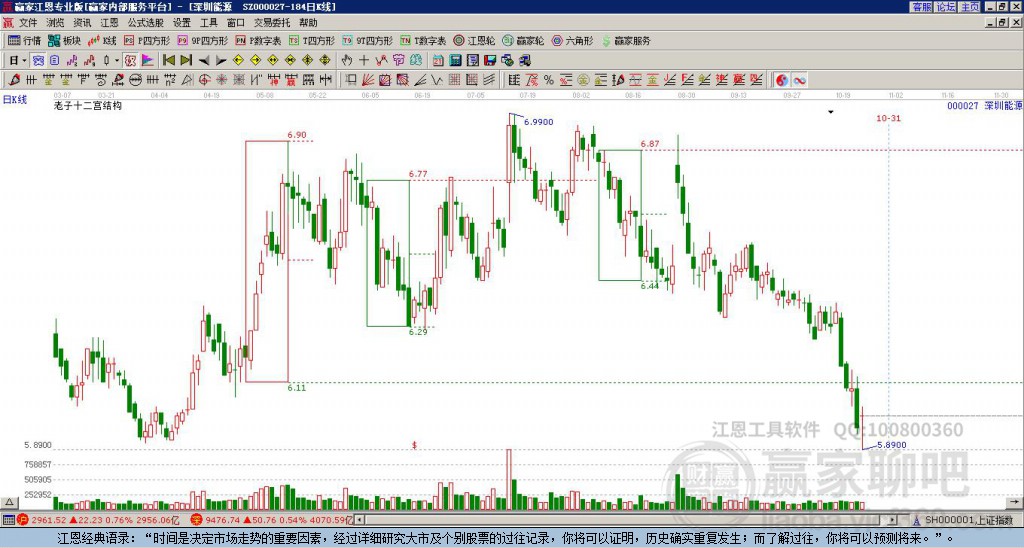Image resolution: width=1024 pixels, height=548 pixels.
Task: Click the black right-pointing arrow icon
Action: 221,60
